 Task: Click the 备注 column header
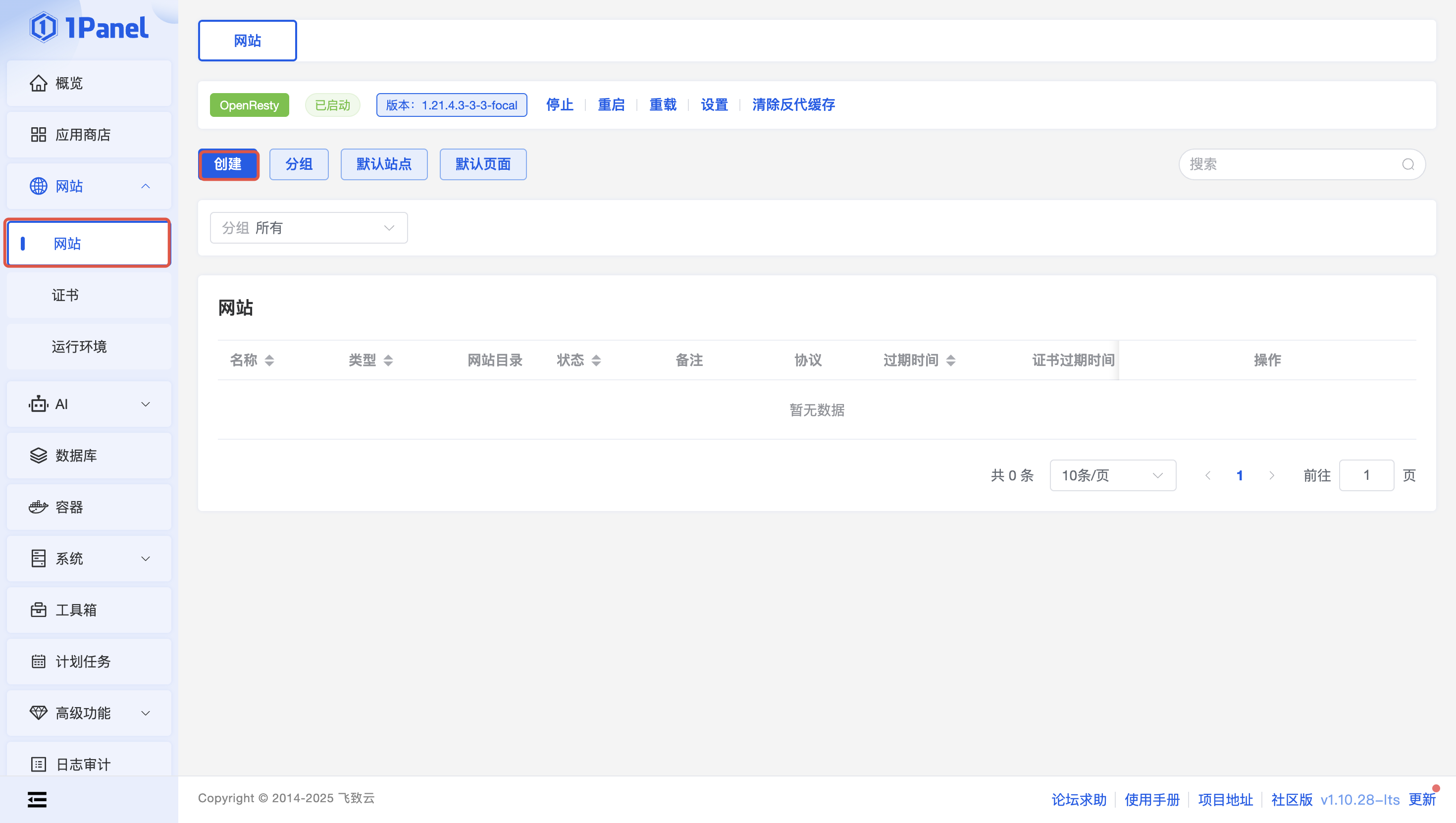coord(689,360)
